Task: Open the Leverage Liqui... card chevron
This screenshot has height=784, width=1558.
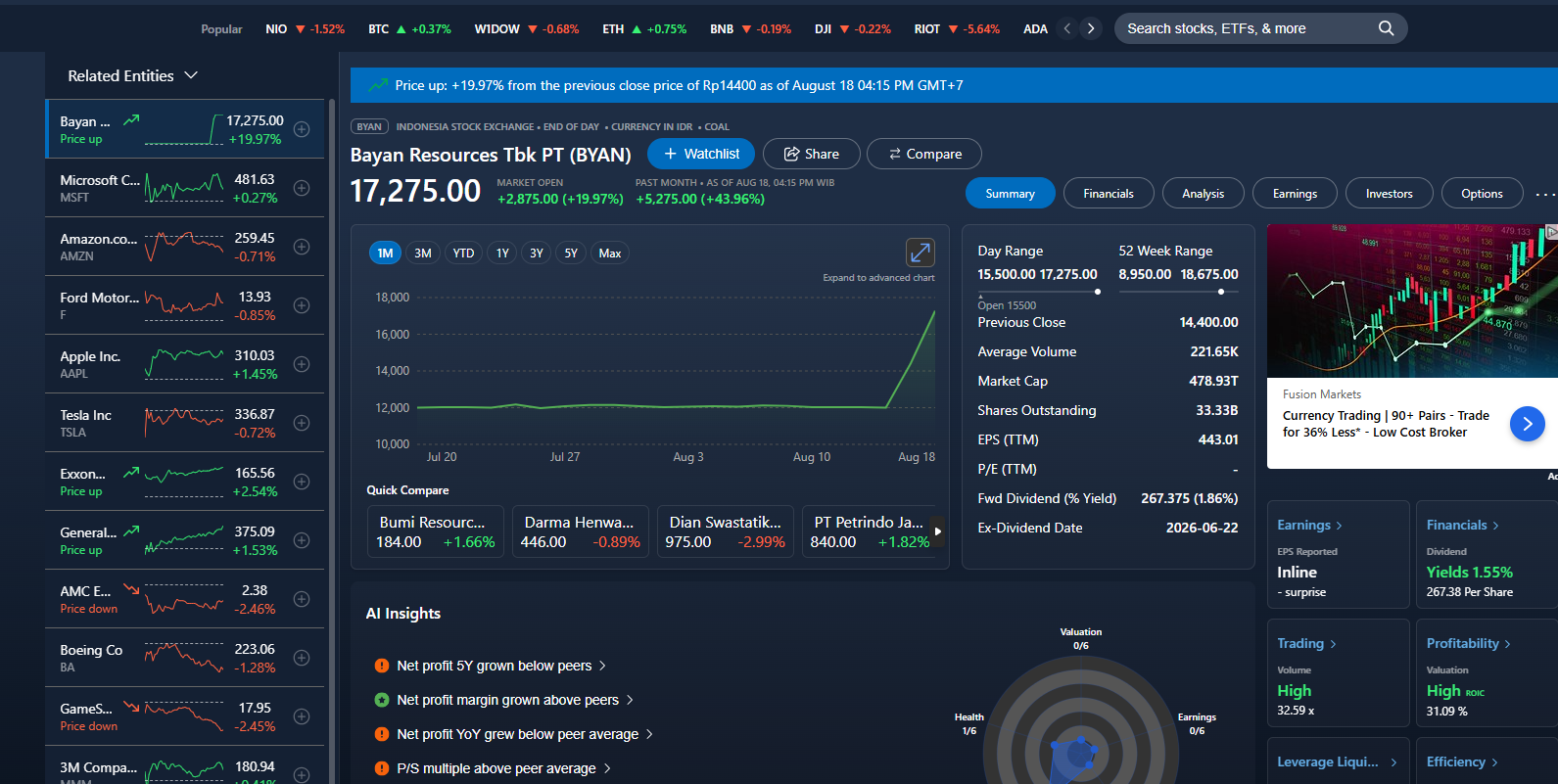Action: click(1393, 762)
